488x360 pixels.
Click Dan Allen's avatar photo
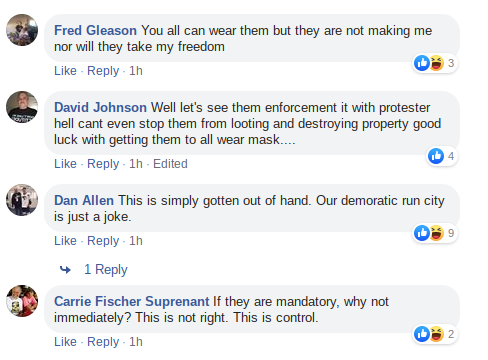pyautogui.click(x=22, y=200)
